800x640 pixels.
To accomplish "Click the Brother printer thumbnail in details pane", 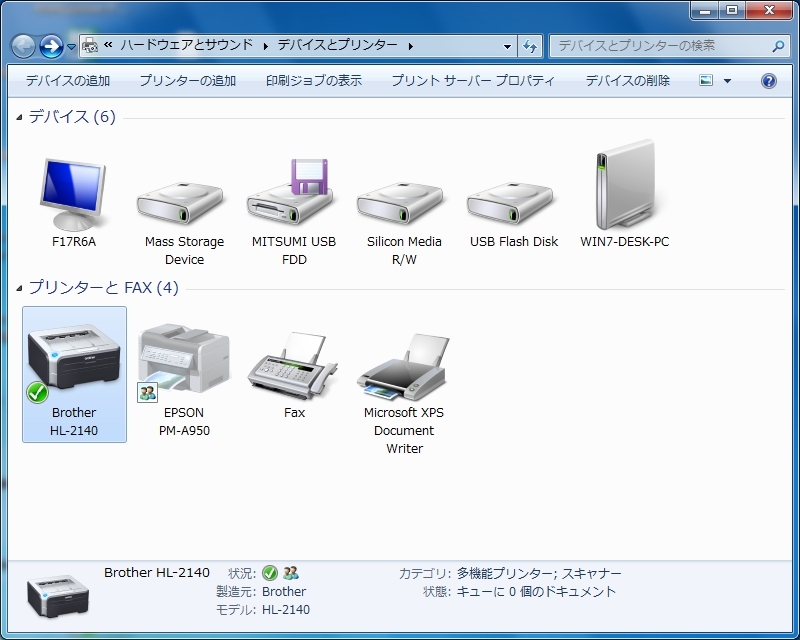I will pyautogui.click(x=58, y=596).
